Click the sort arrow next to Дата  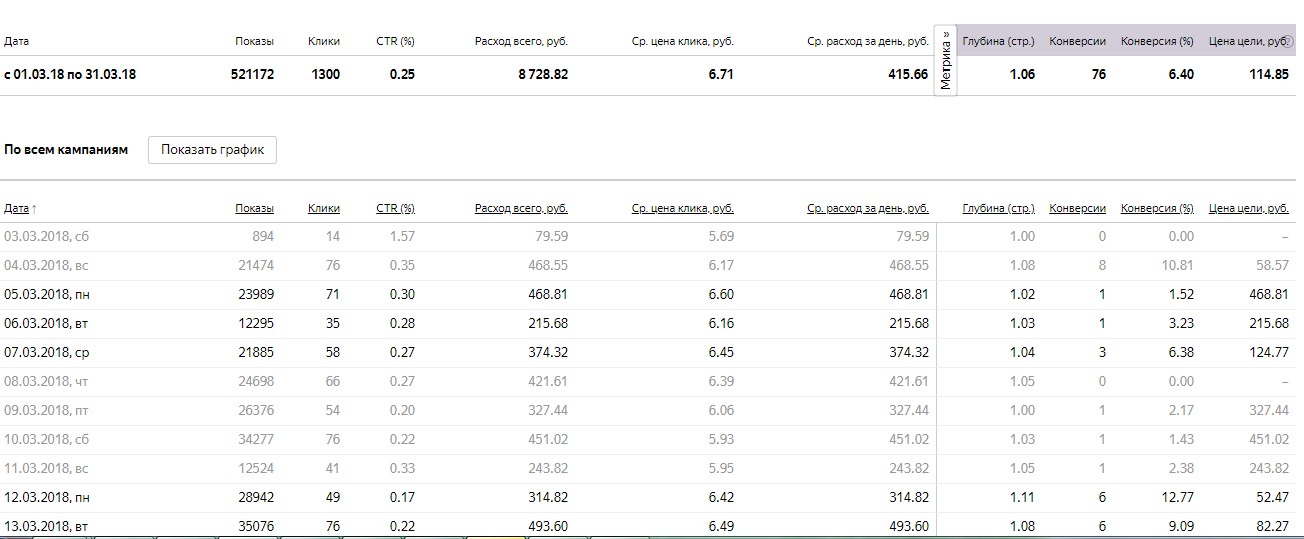point(35,209)
